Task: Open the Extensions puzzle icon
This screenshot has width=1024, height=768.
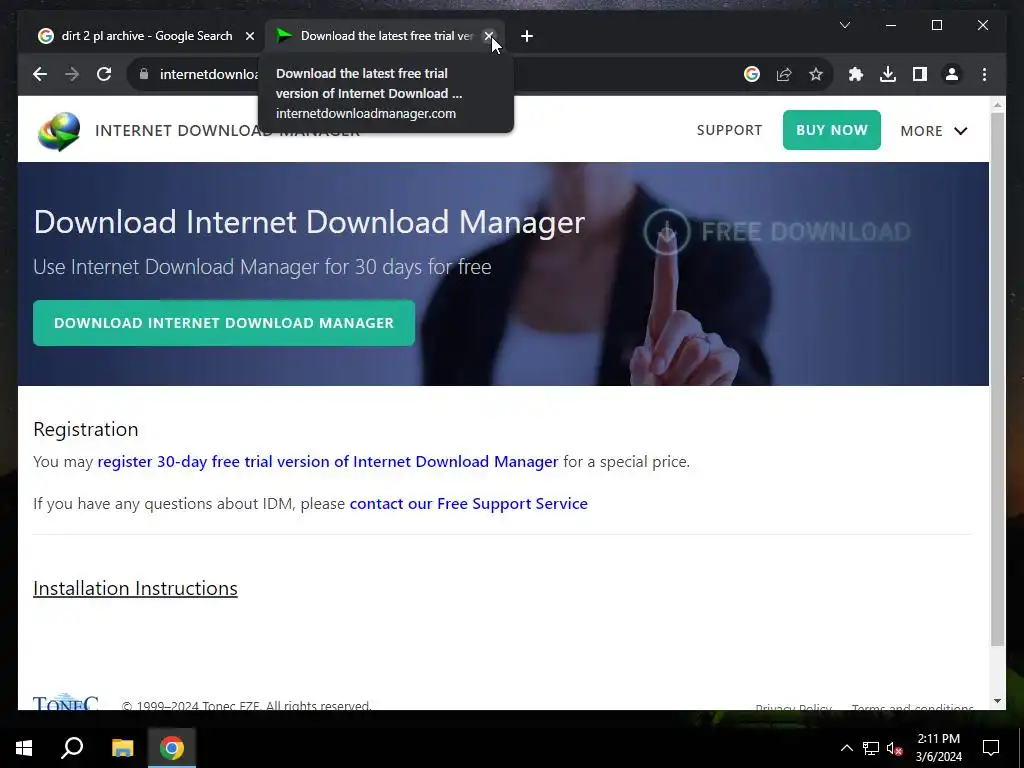Action: pos(856,74)
